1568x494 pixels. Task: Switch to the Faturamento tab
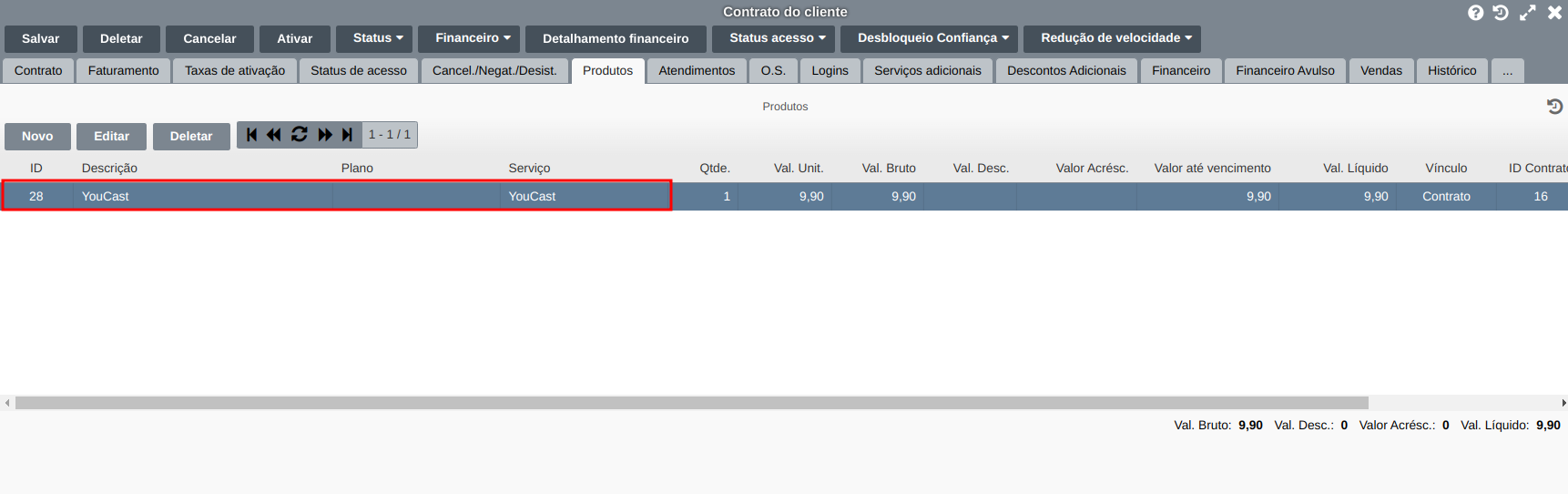(x=124, y=71)
